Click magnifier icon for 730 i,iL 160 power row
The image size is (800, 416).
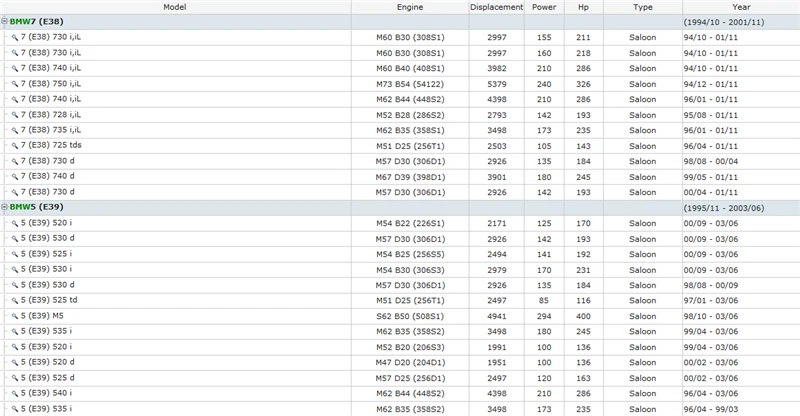(x=15, y=53)
